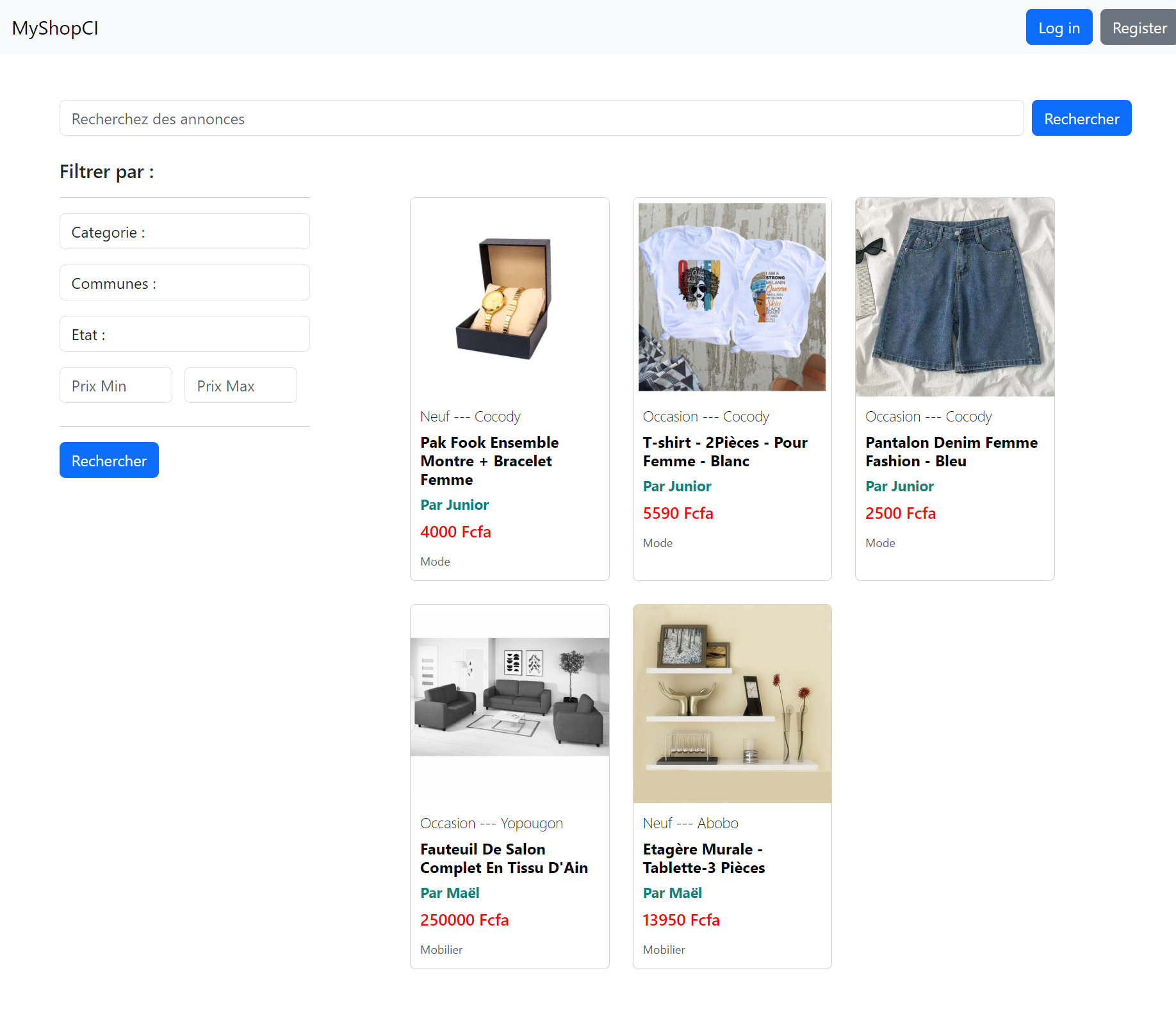Click the top Rechercher search button

[1081, 119]
